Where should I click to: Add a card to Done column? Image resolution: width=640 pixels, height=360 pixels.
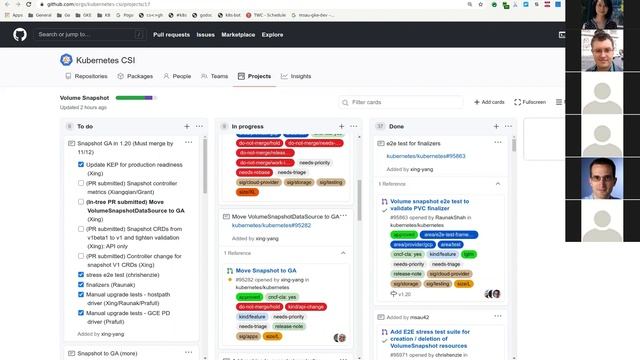tap(496, 127)
